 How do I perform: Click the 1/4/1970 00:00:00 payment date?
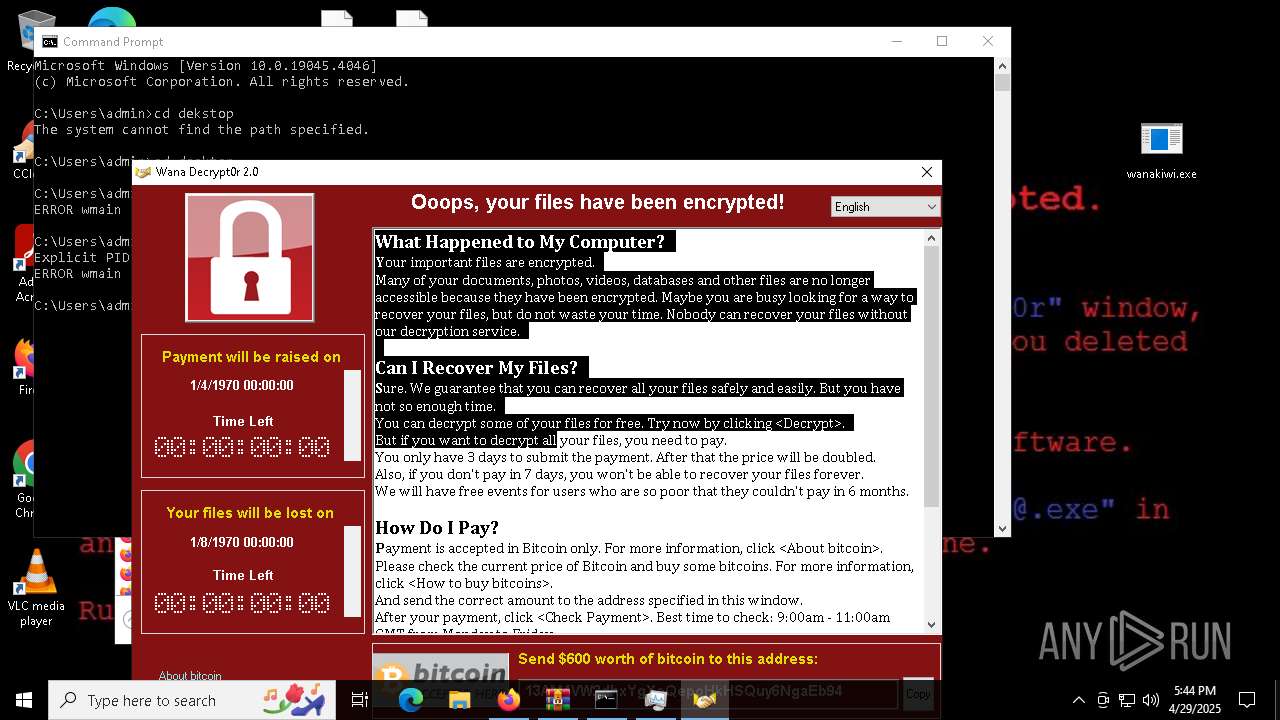click(x=242, y=385)
